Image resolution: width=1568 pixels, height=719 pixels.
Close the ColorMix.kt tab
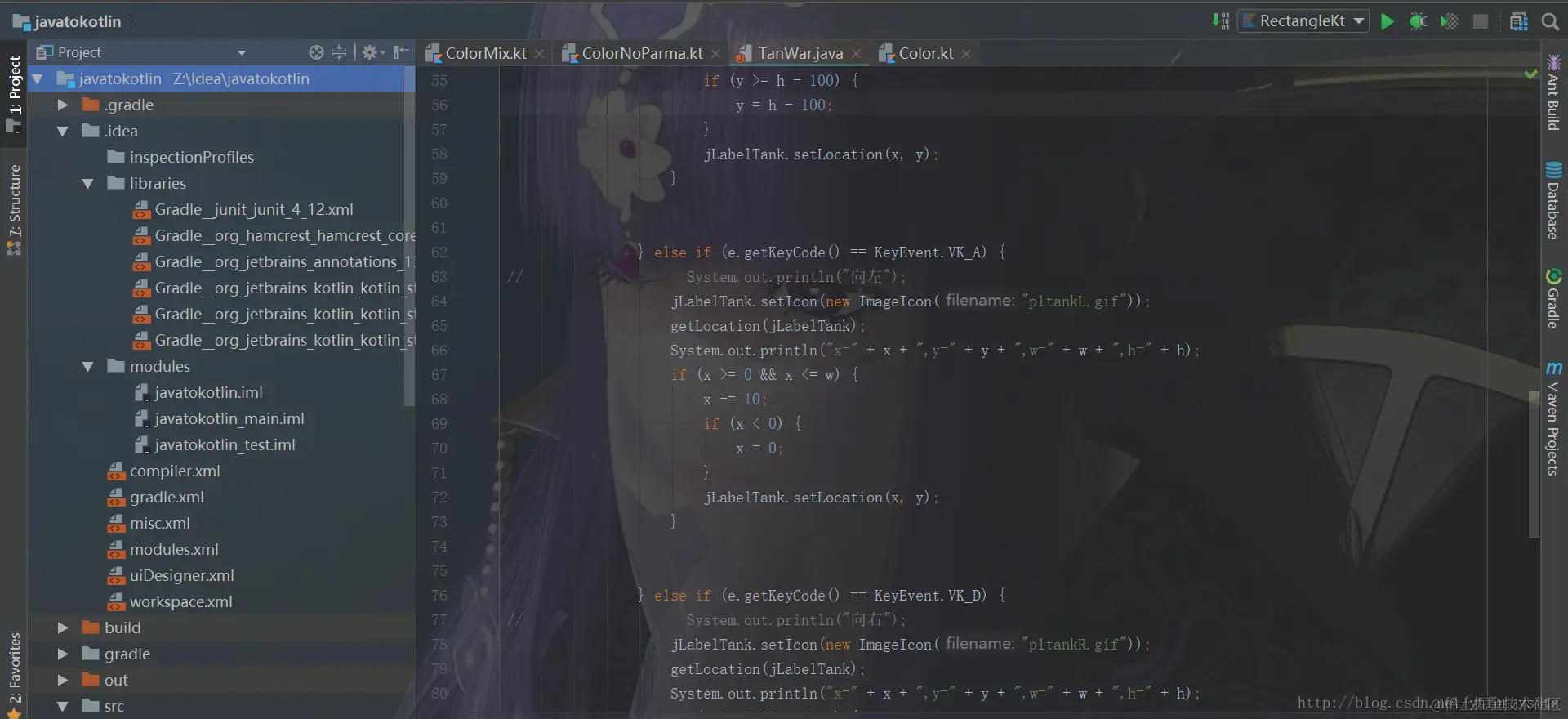click(x=539, y=54)
